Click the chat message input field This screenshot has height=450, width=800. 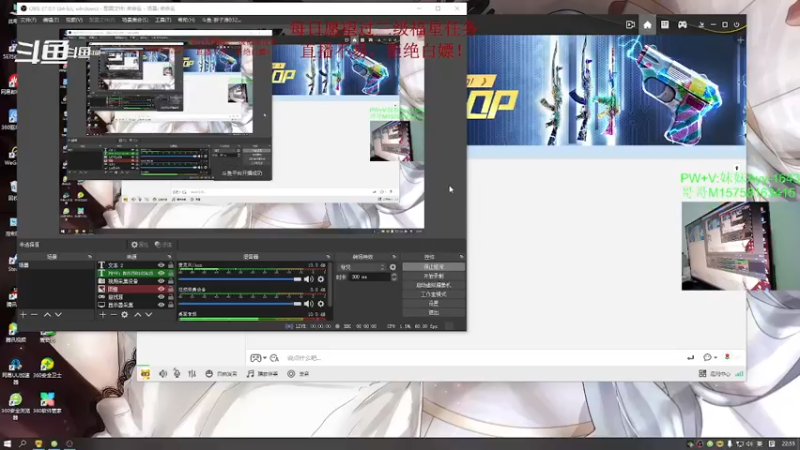point(480,358)
